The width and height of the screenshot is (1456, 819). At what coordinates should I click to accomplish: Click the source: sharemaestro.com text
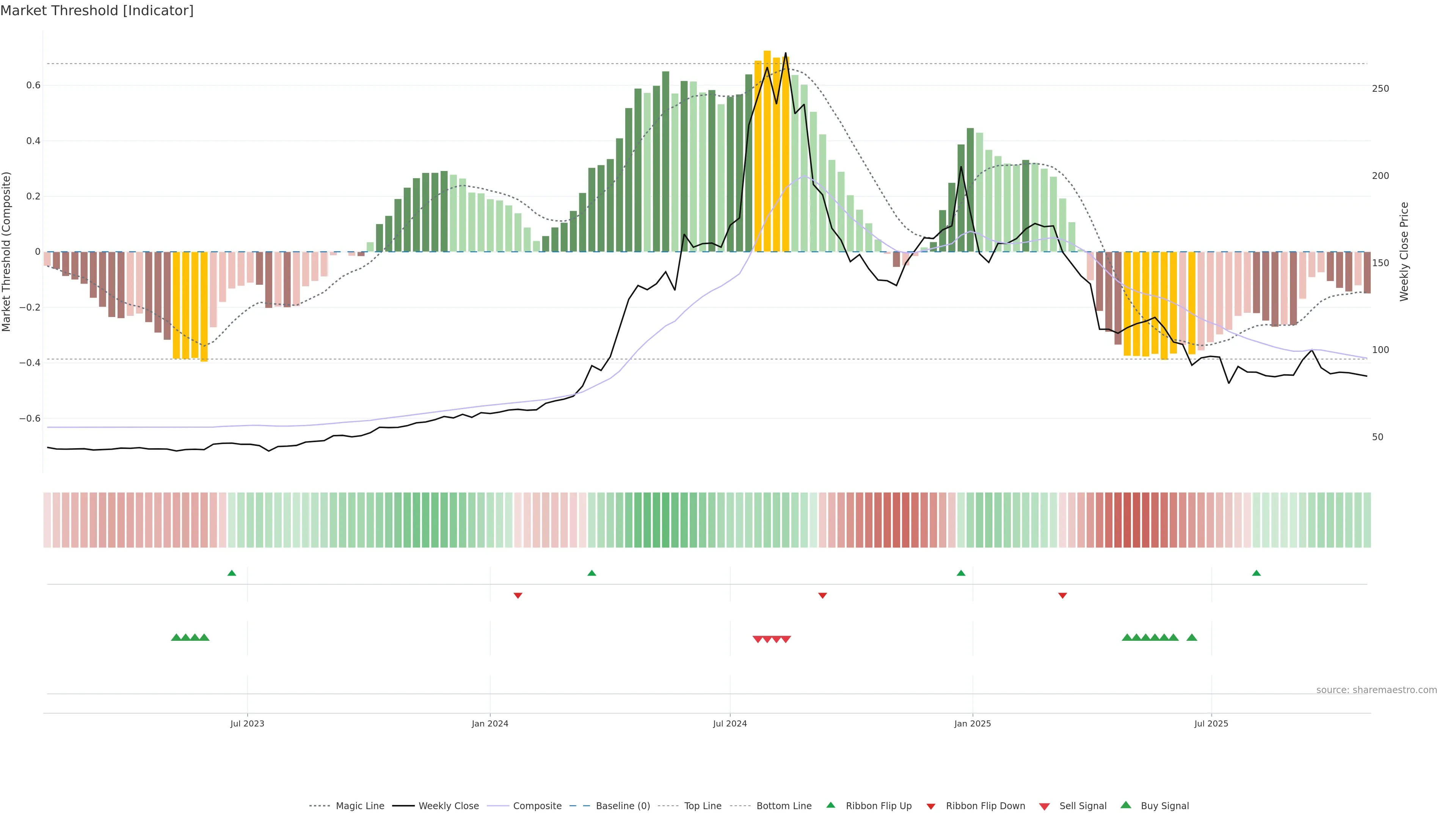(1376, 690)
